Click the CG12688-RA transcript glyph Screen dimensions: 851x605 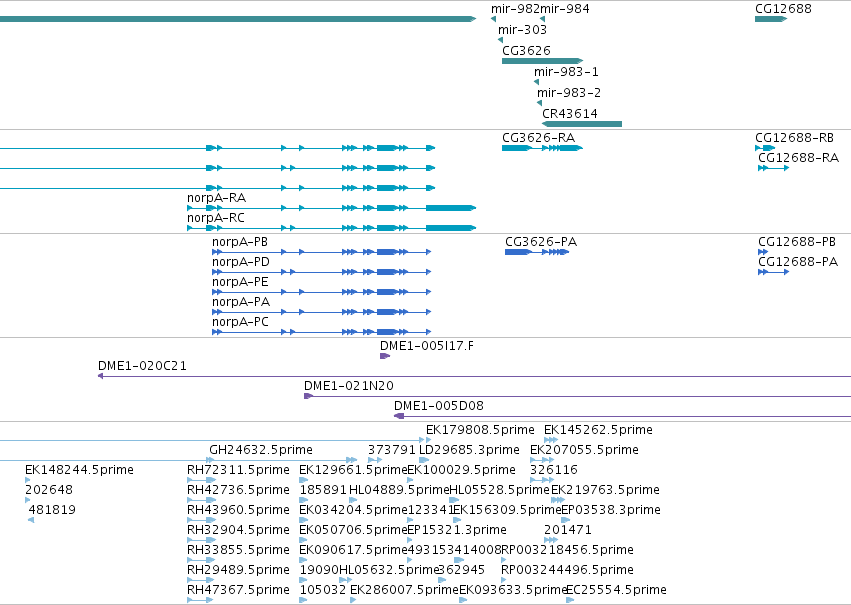tap(773, 168)
